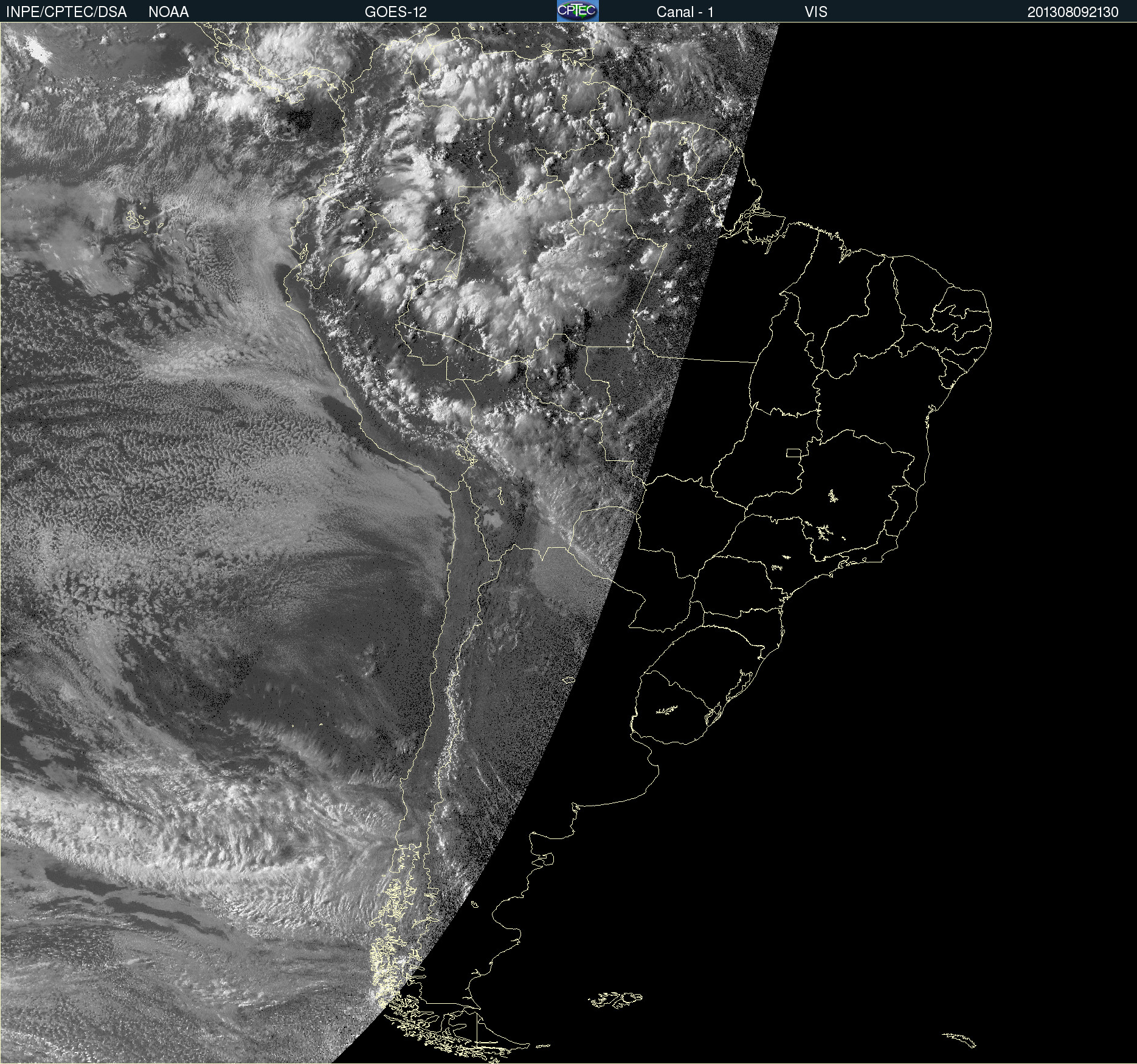This screenshot has height=1064, width=1137.
Task: Click the INPE/CPTEC/DSA header label
Action: (66, 12)
